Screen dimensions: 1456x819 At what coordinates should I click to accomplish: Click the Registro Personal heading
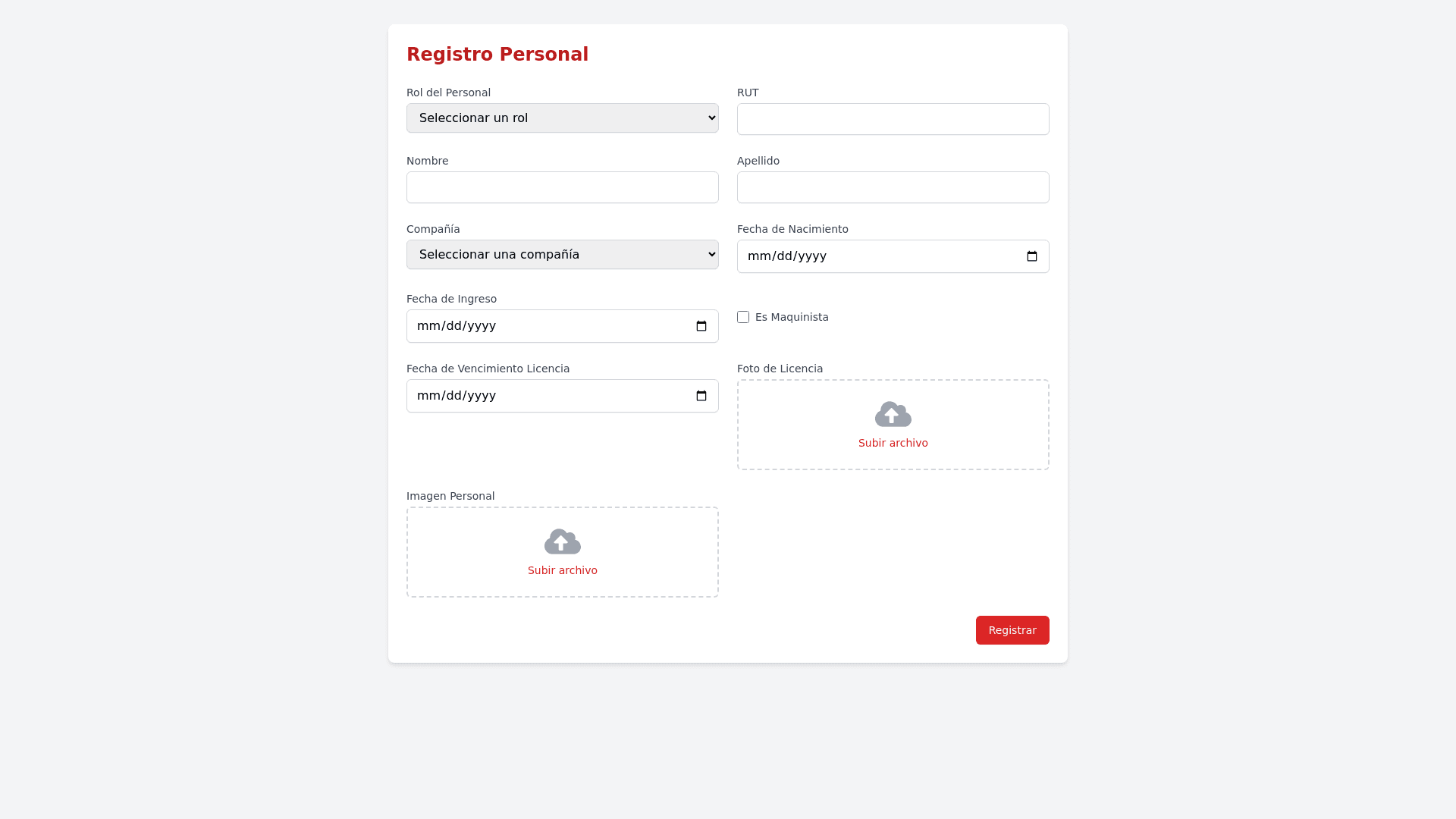point(497,55)
